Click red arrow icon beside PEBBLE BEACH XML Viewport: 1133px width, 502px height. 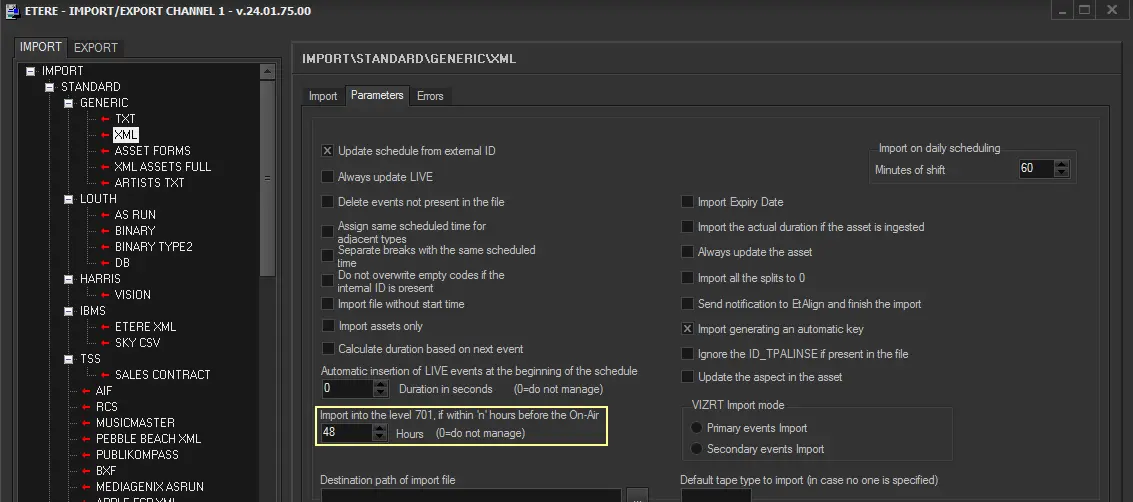[x=86, y=439]
